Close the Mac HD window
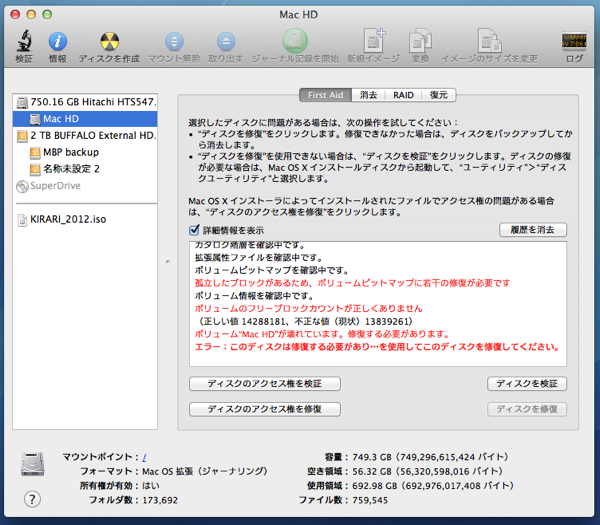600x525 pixels. [x=15, y=15]
